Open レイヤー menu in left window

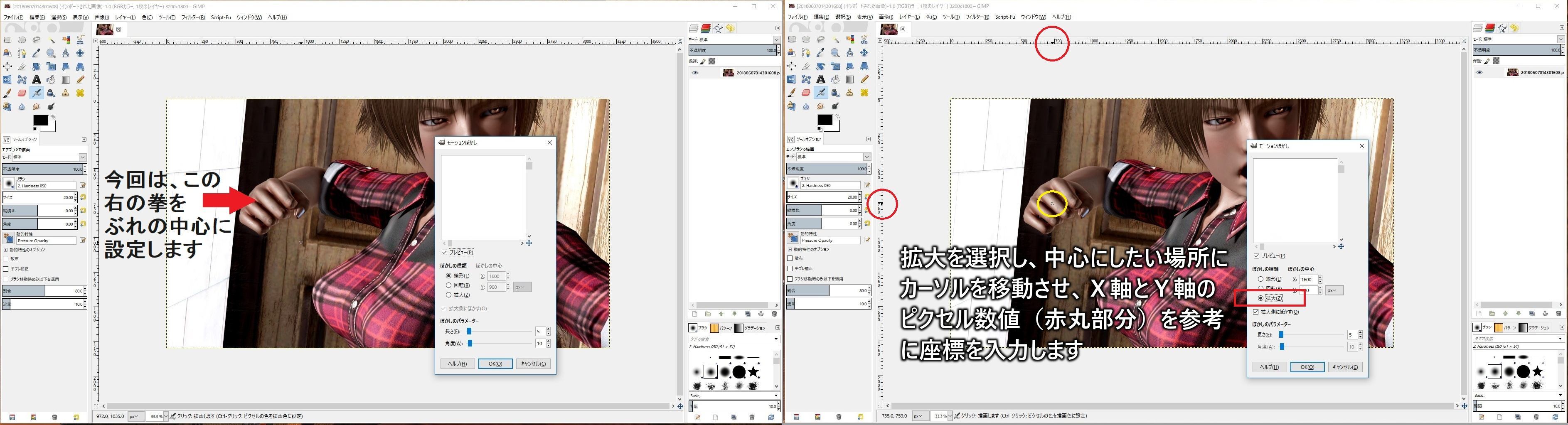pyautogui.click(x=125, y=17)
